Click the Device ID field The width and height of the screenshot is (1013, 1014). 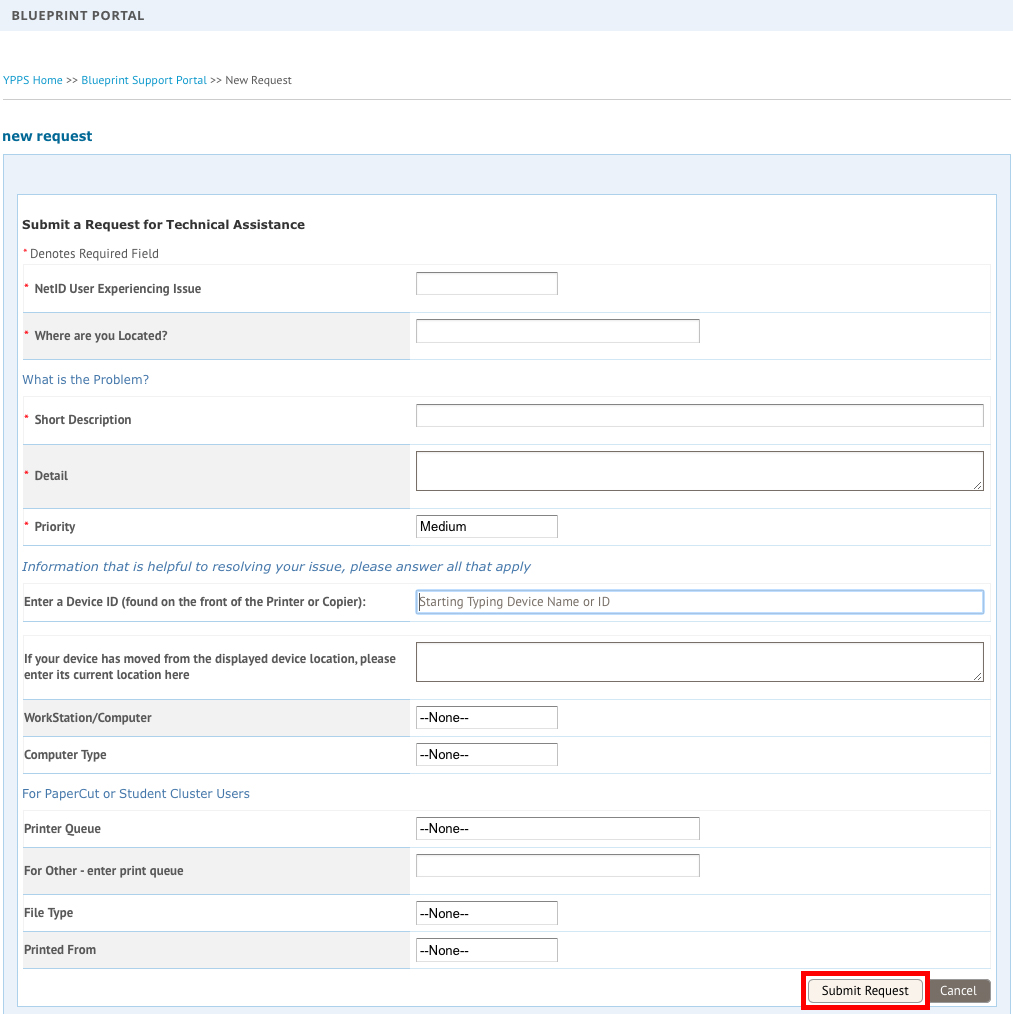[x=699, y=601]
